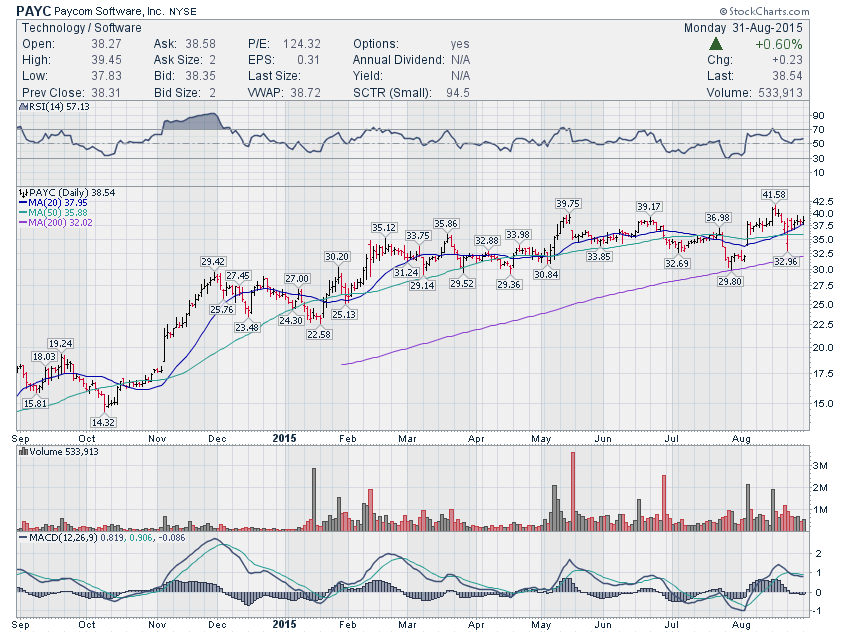Image resolution: width=850 pixels, height=633 pixels.
Task: Click the Last value 38.54 in header
Action: tap(788, 76)
